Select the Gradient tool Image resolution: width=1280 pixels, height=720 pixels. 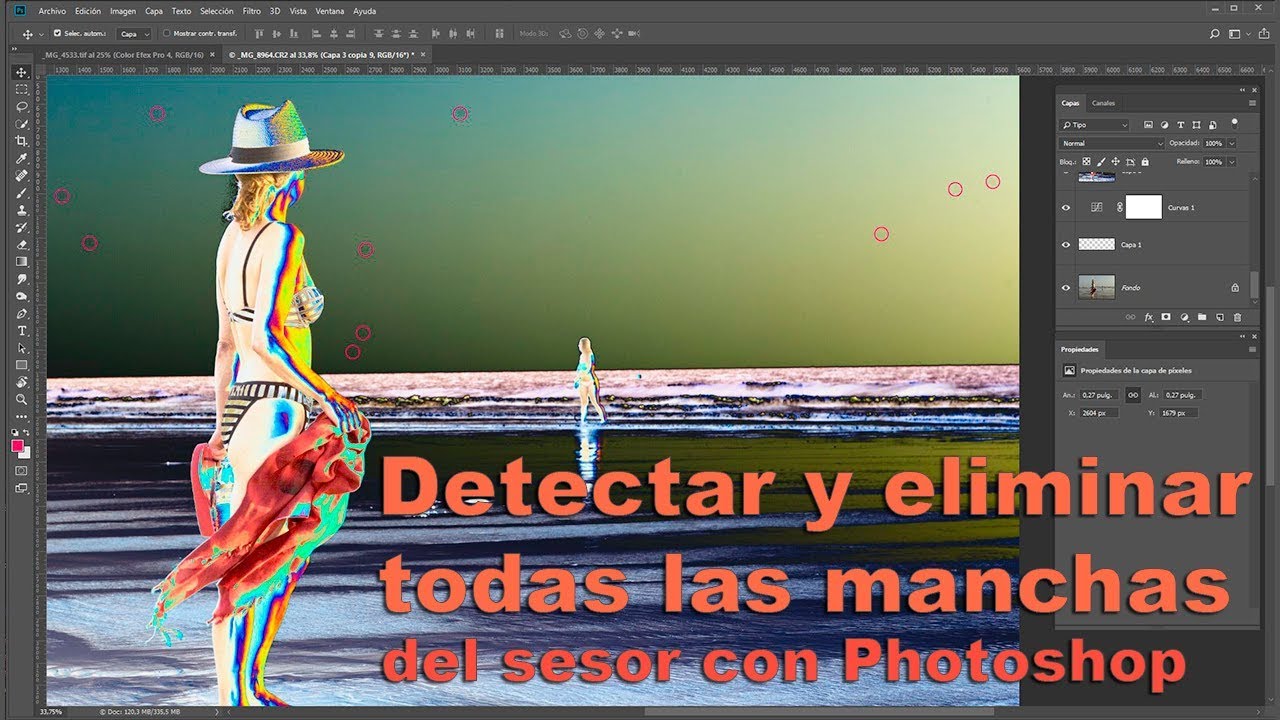[22, 262]
